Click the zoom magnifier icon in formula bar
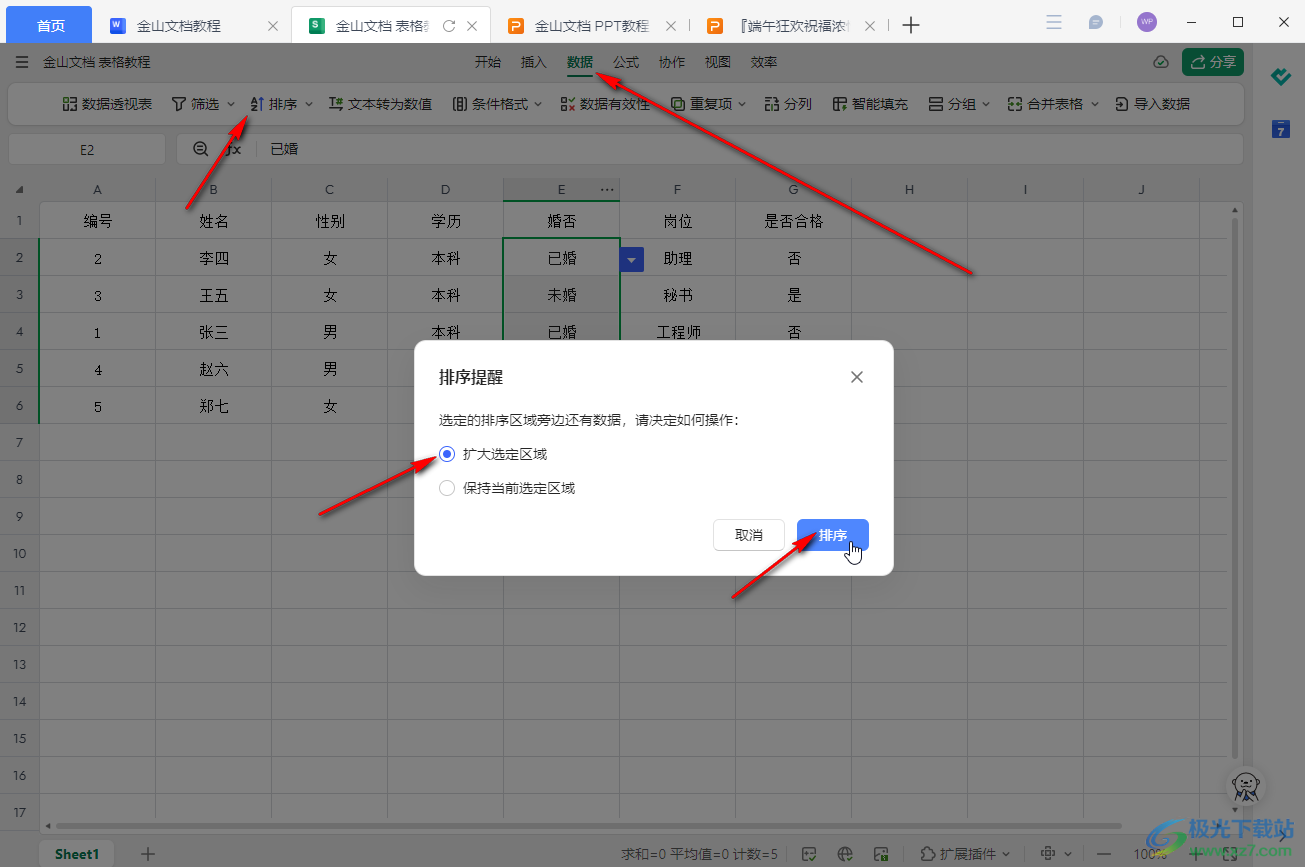The width and height of the screenshot is (1305, 867). click(x=201, y=149)
